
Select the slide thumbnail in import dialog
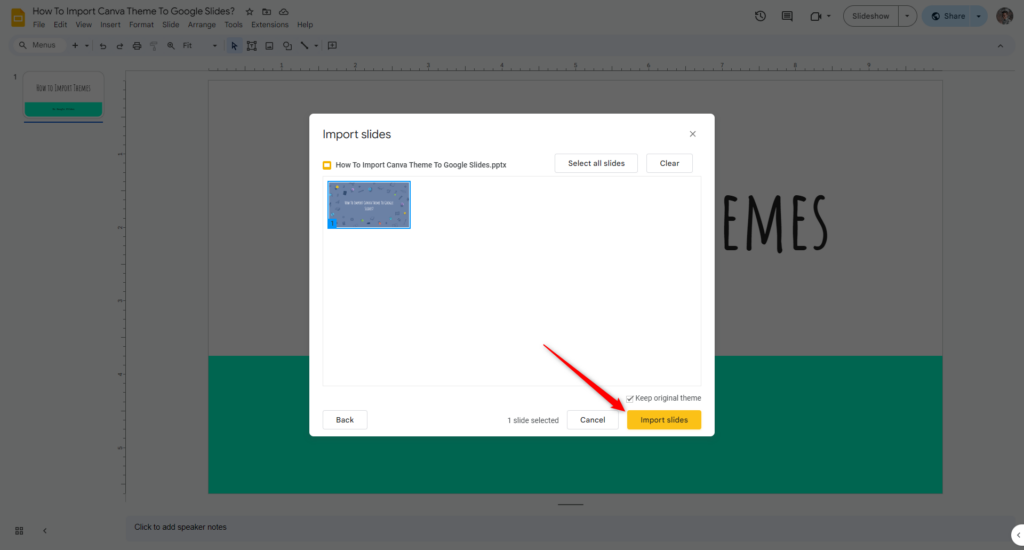pyautogui.click(x=369, y=205)
